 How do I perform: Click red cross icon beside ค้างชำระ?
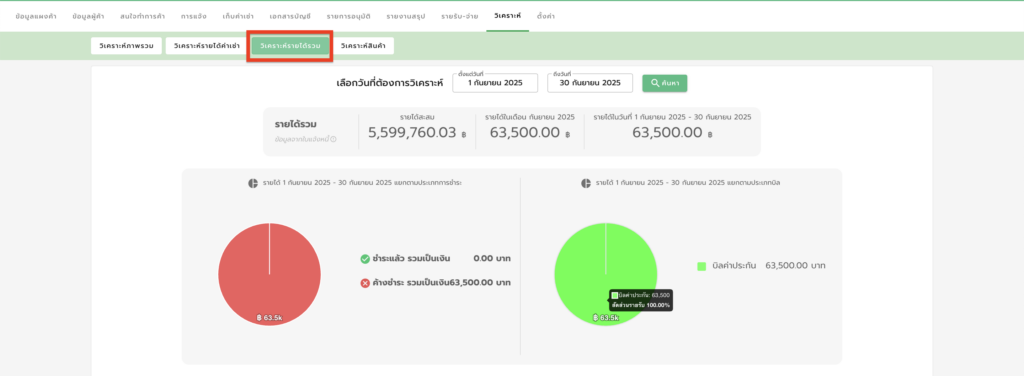(365, 283)
